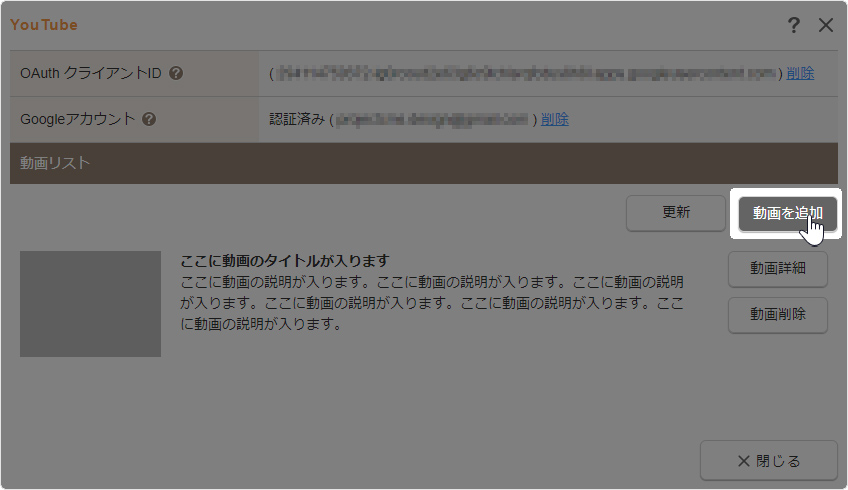Screen dimensions: 848x490
Task: Open the help question mark in dialog header
Action: (793, 25)
